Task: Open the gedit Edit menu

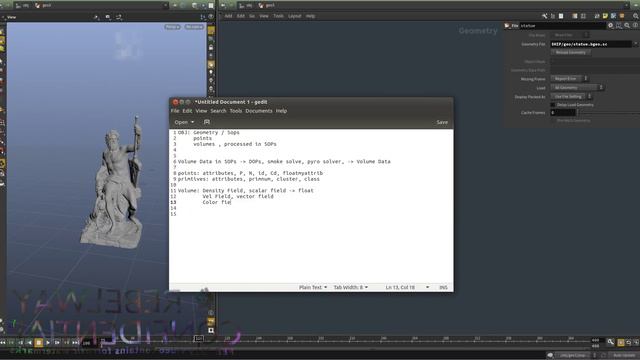Action: click(187, 111)
